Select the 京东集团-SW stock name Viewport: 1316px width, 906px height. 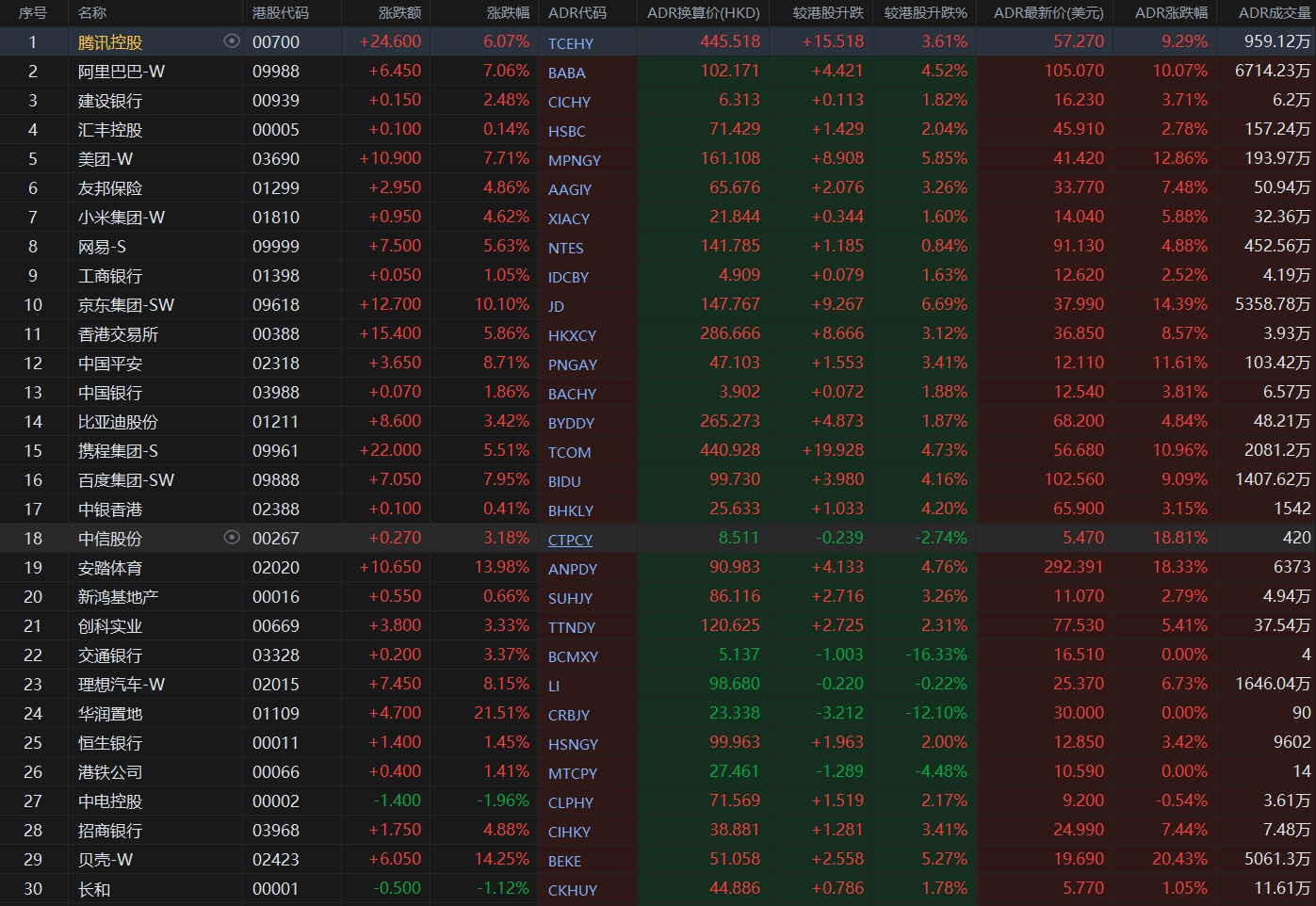click(126, 305)
